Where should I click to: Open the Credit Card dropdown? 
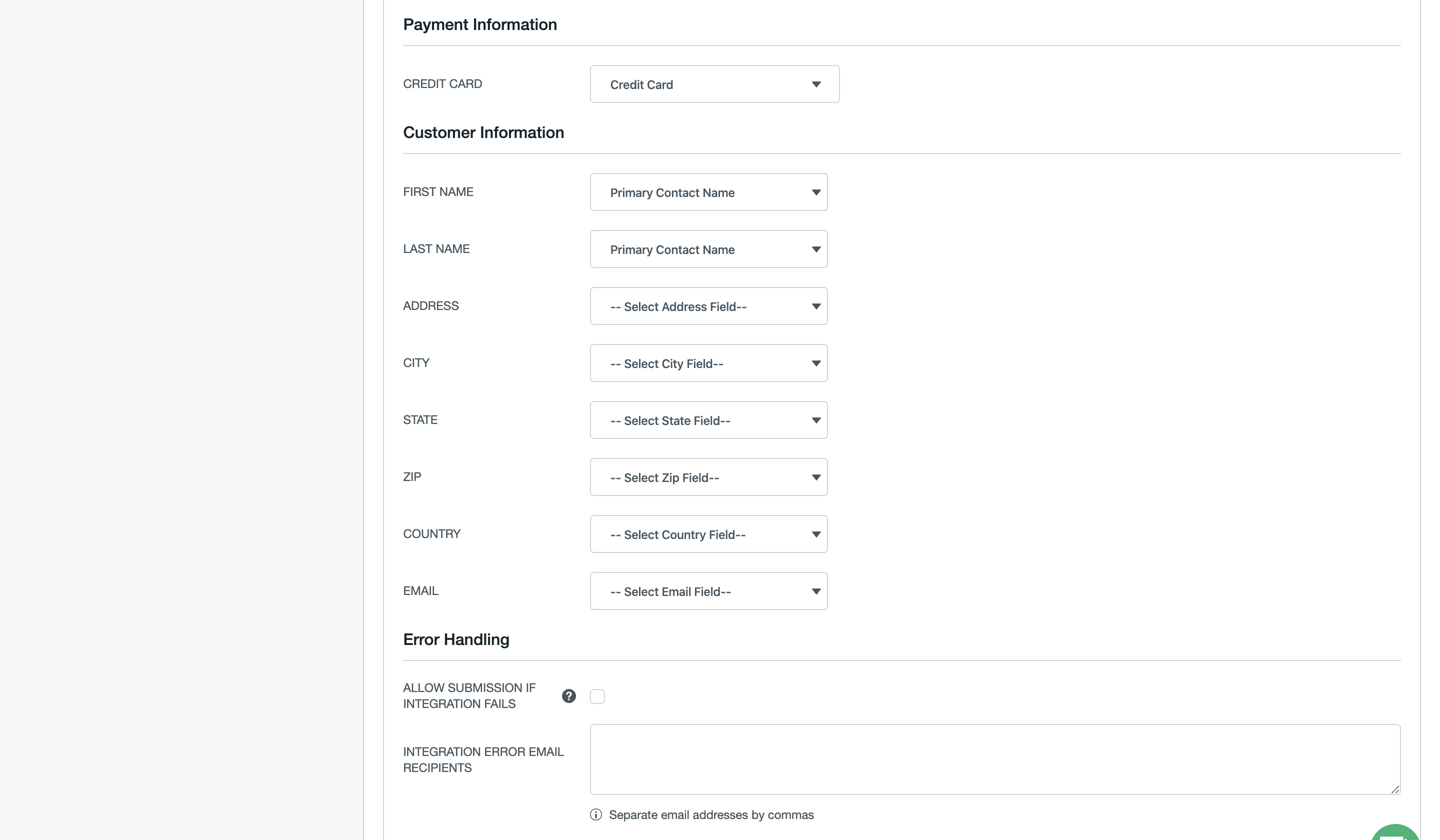click(713, 84)
